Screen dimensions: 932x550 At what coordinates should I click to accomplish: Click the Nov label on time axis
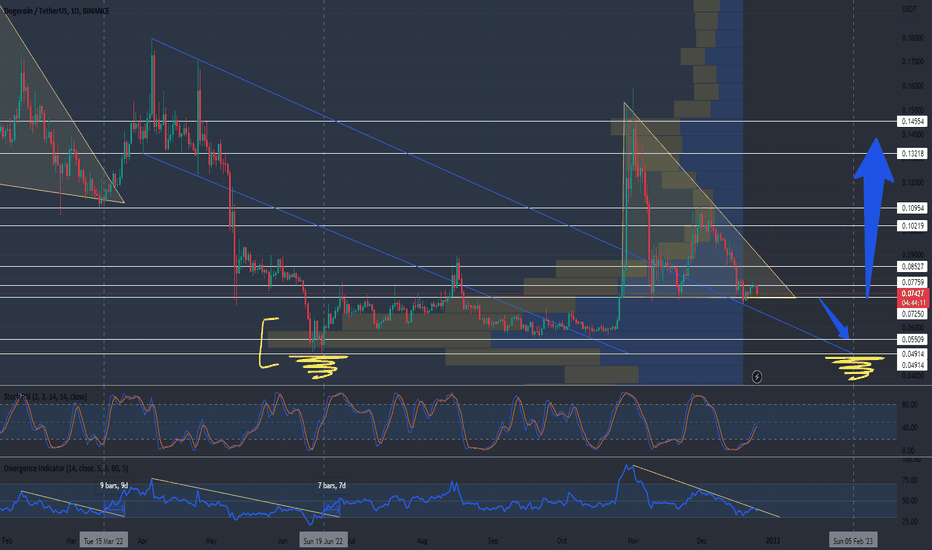pos(632,540)
